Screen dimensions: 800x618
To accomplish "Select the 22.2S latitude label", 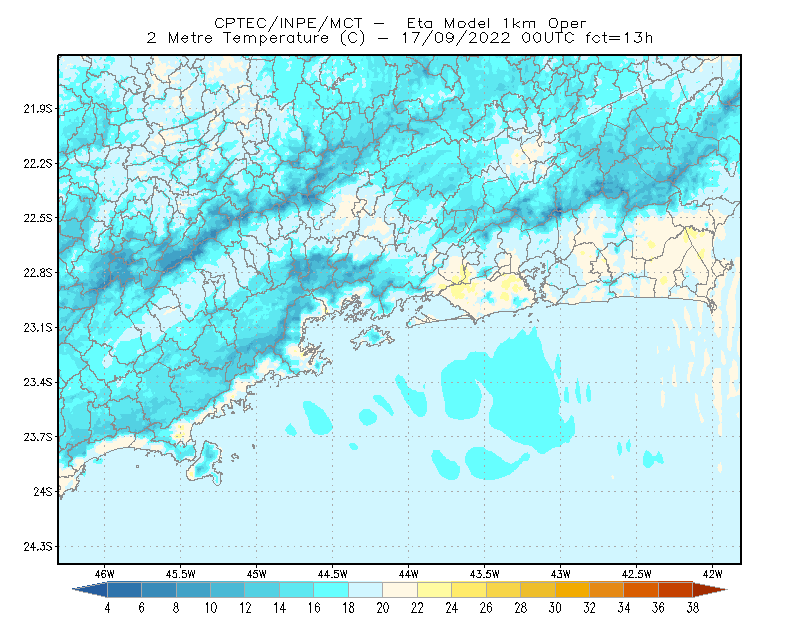I will pos(38,163).
